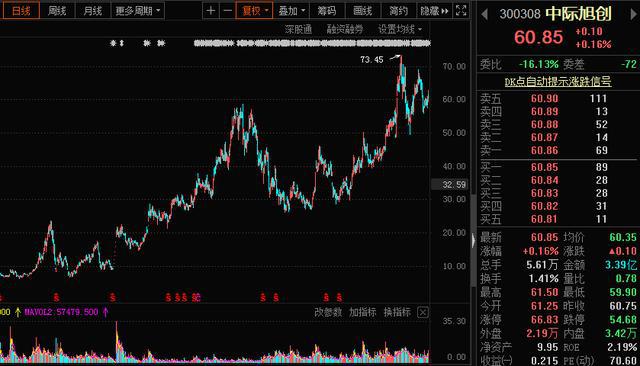This screenshot has height=366, width=640.
Task: Zoom out chart with minus button
Action: click(x=227, y=11)
